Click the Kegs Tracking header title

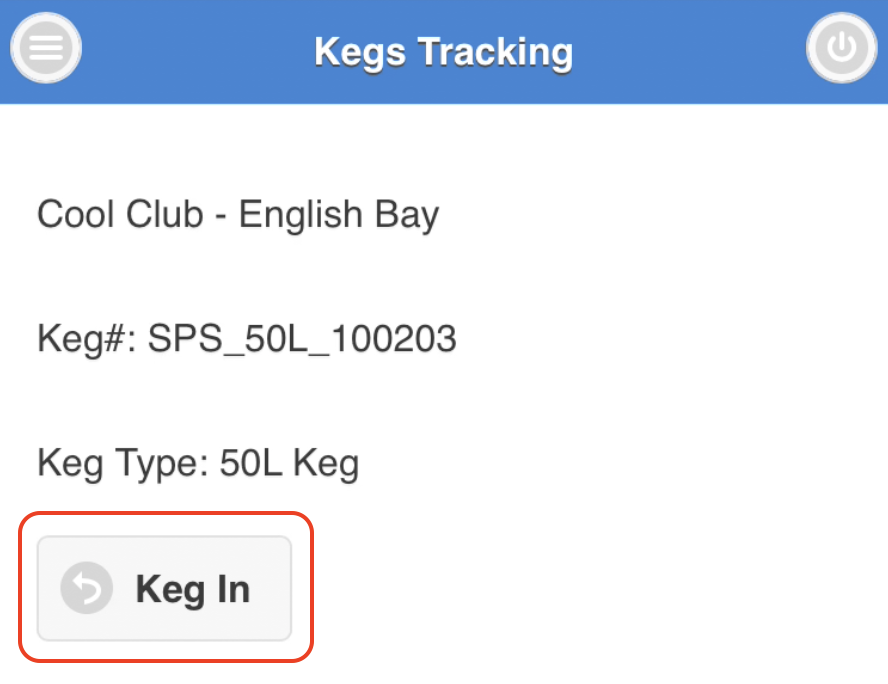tap(444, 50)
